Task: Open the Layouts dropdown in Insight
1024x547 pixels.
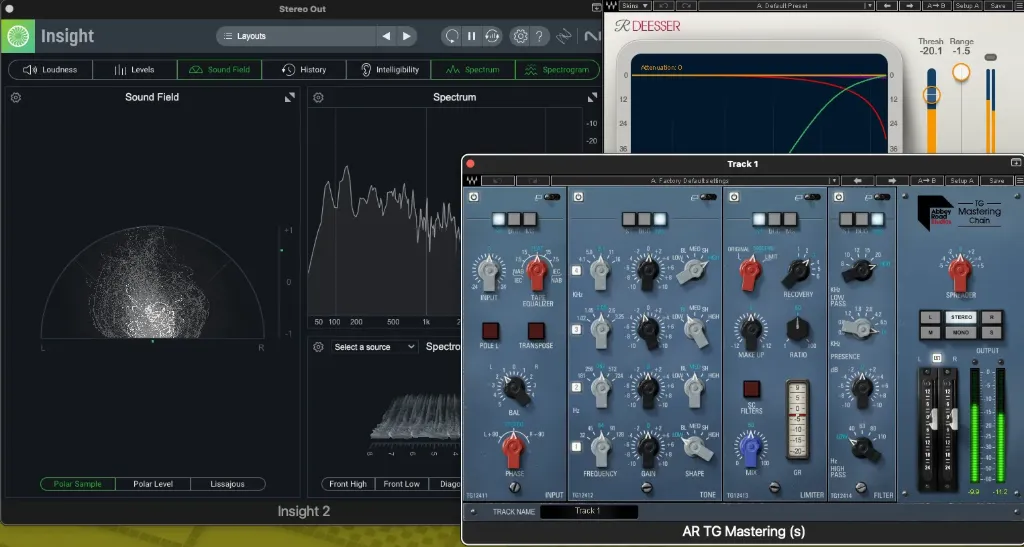Action: 295,36
